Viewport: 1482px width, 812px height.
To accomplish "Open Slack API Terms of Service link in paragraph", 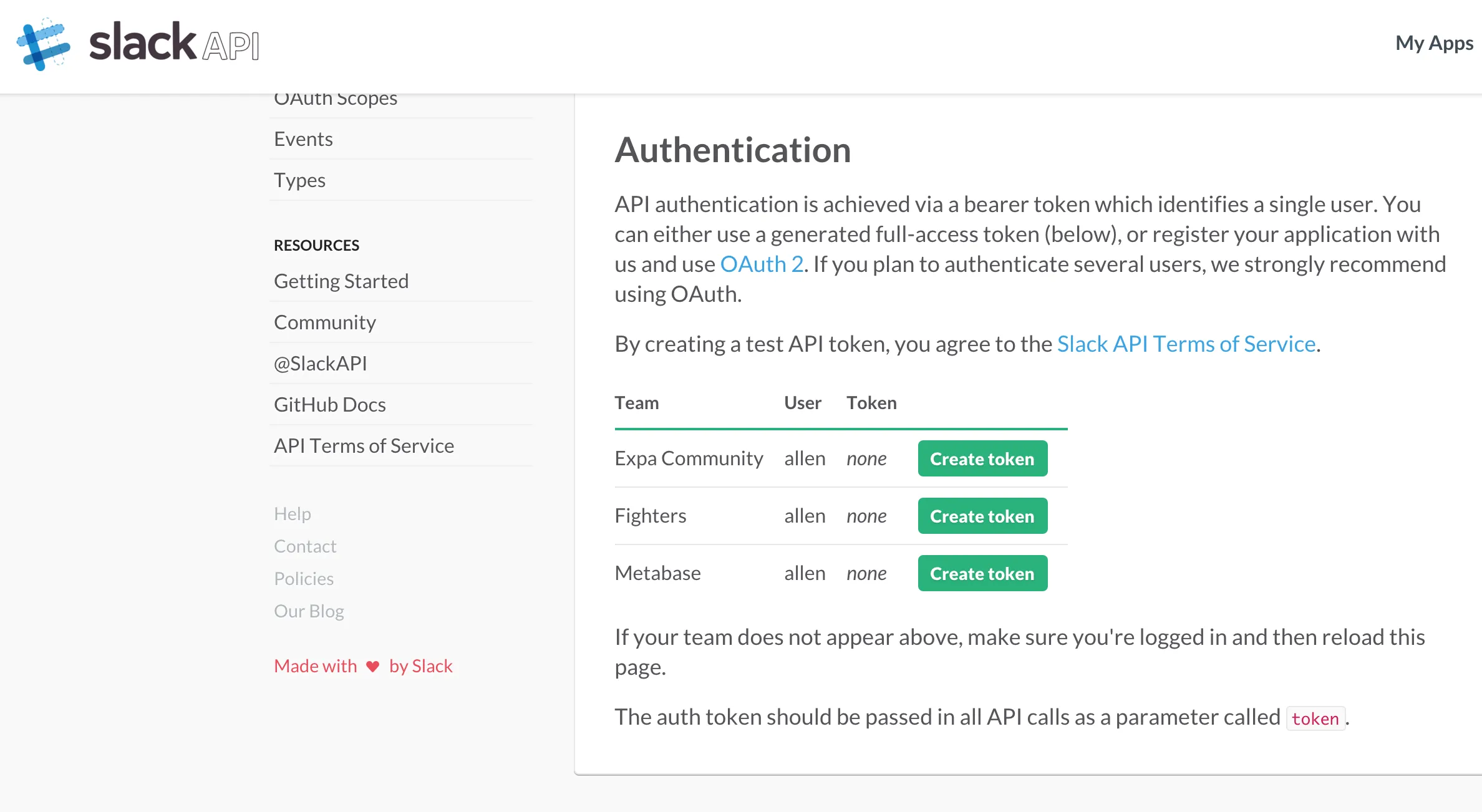I will (x=1186, y=344).
